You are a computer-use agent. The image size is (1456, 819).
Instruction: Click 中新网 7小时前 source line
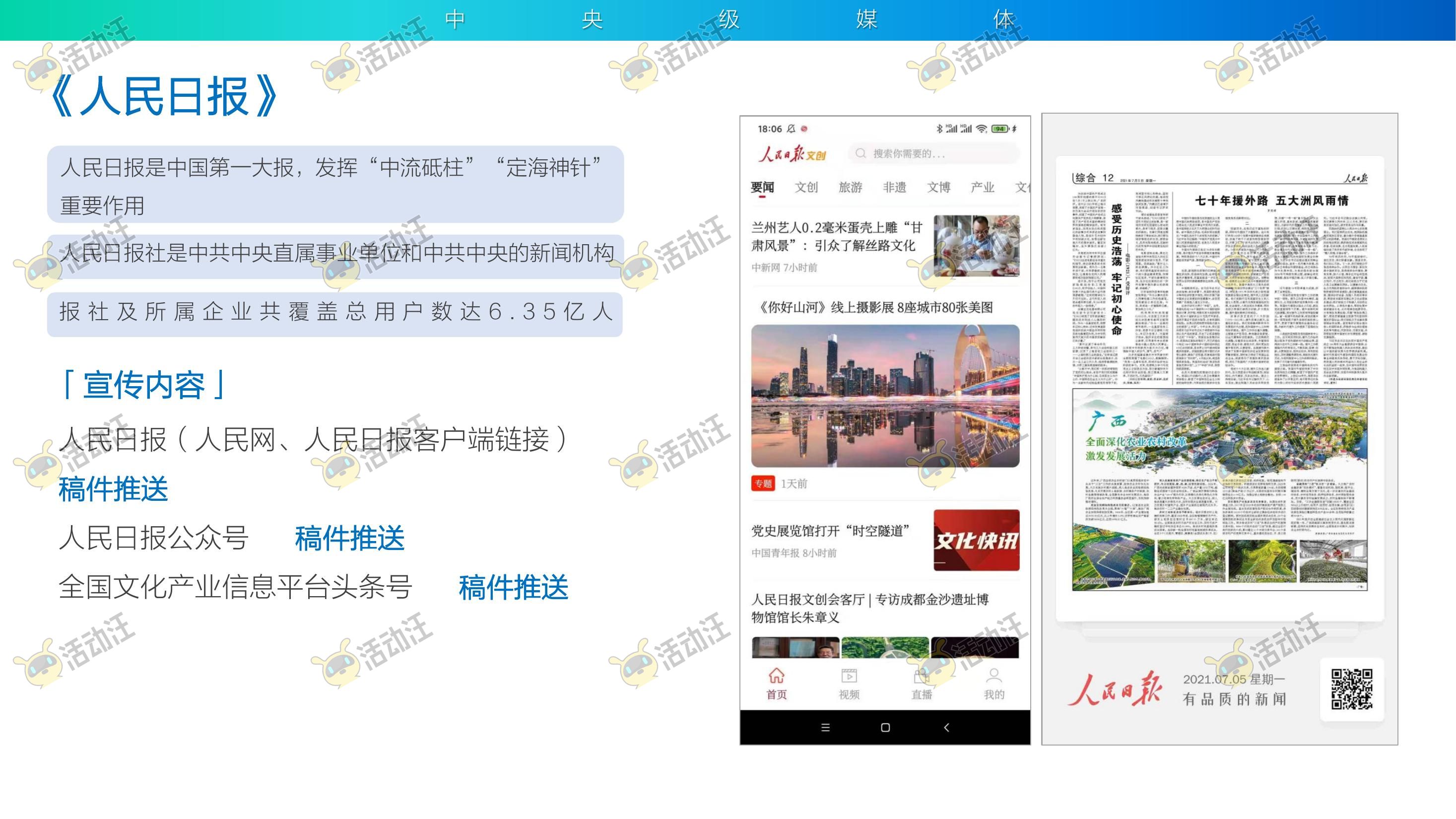pos(784,268)
